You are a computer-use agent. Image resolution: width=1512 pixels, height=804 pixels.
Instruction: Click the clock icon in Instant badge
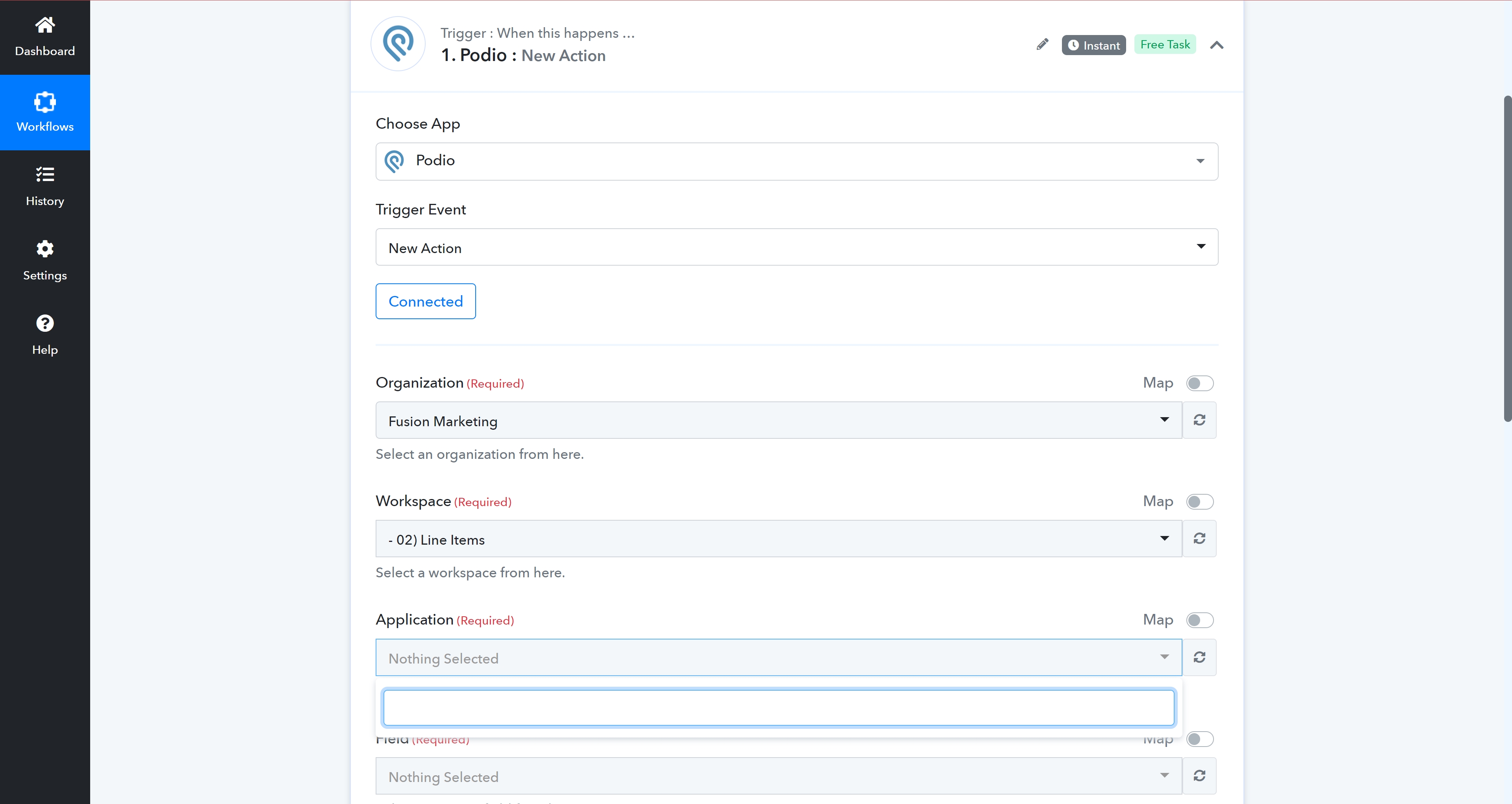1073,45
